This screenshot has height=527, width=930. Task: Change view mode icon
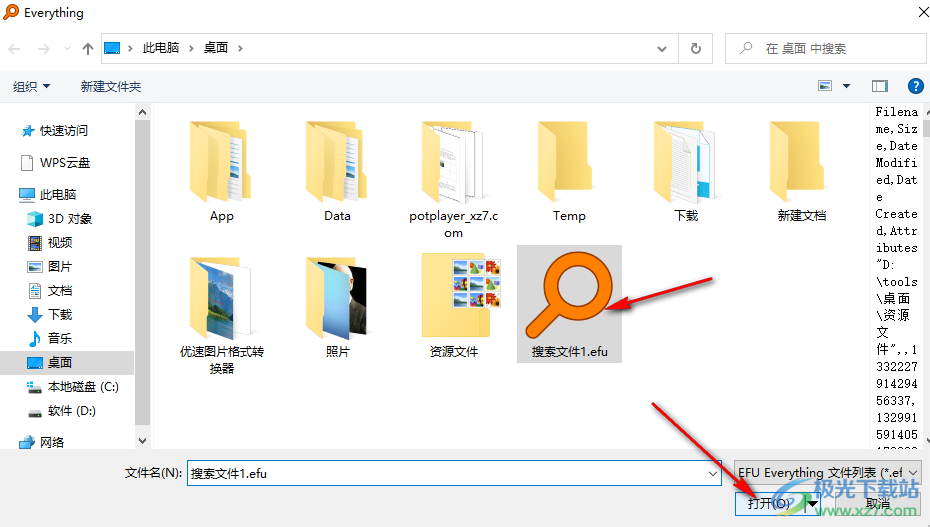(x=825, y=86)
